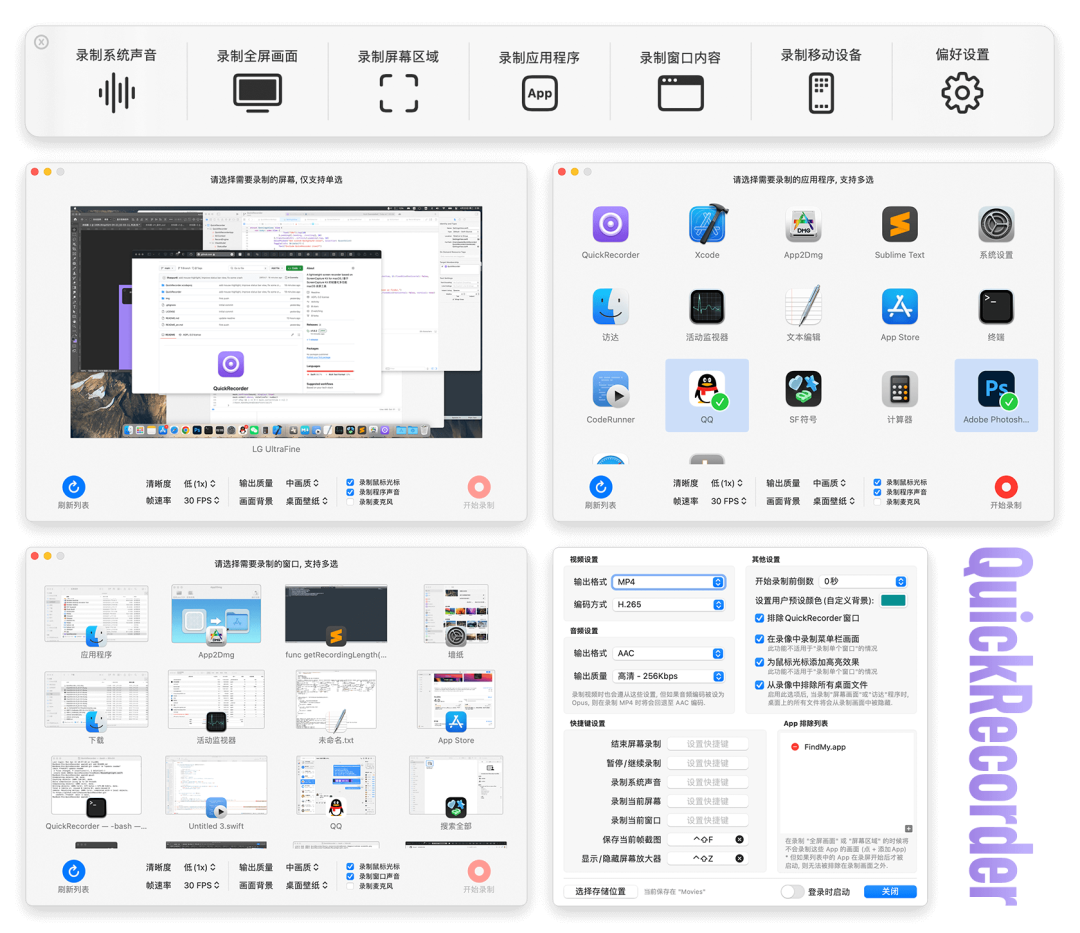Click the 录制应用程序 App icon
The width and height of the screenshot is (1080, 933).
(x=540, y=93)
